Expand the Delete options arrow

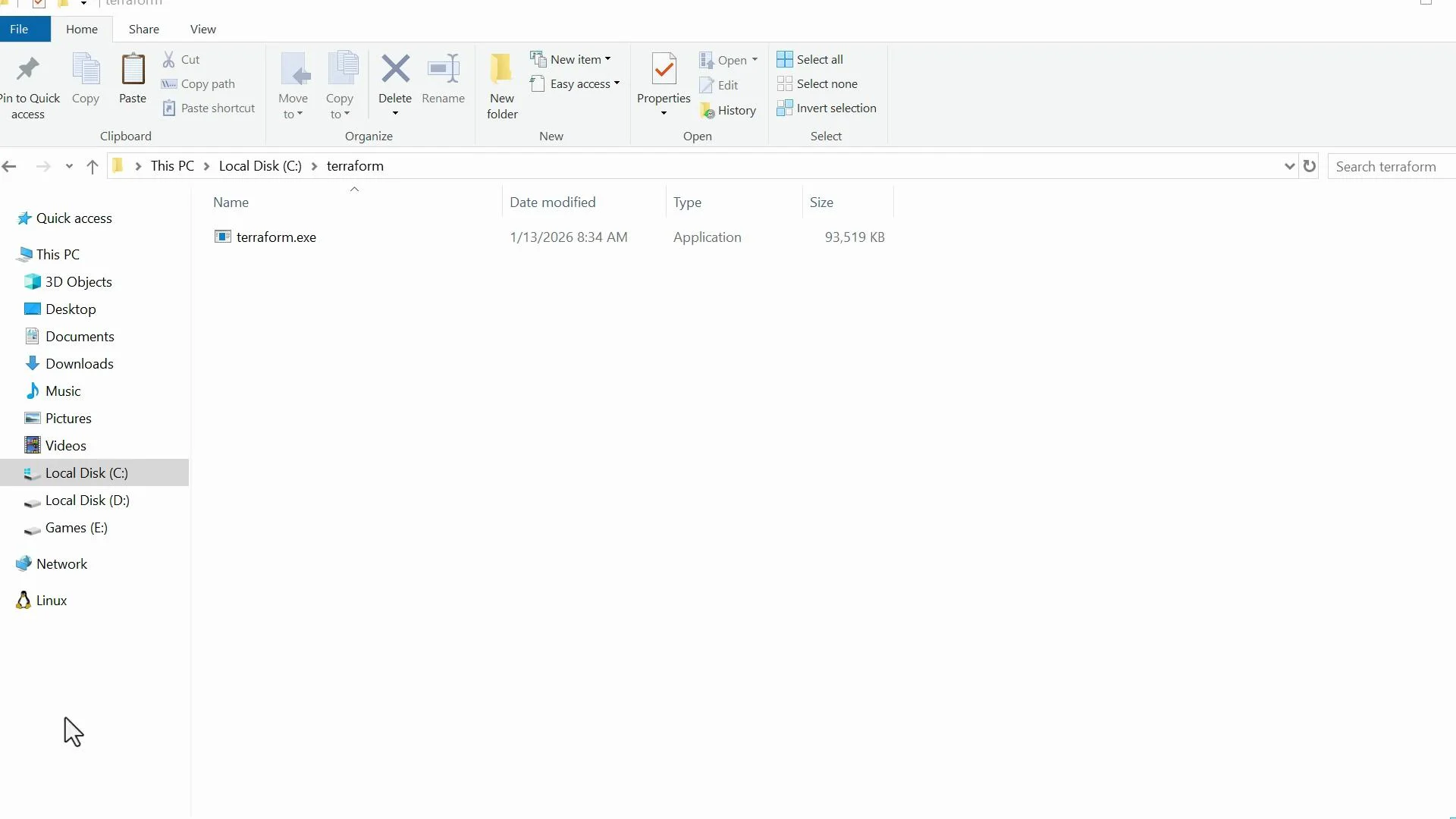(x=395, y=114)
